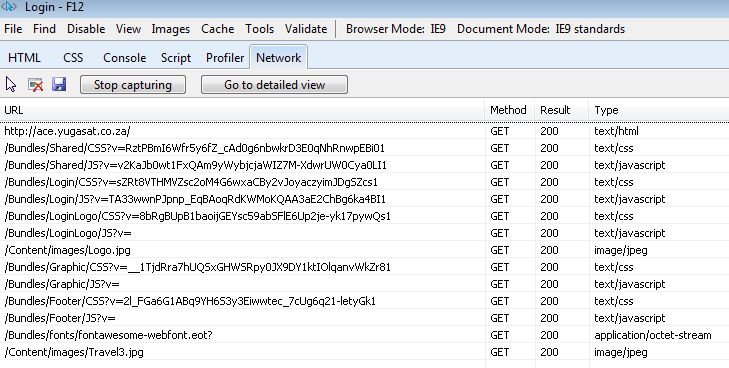Click the select element pointer icon

(11, 85)
